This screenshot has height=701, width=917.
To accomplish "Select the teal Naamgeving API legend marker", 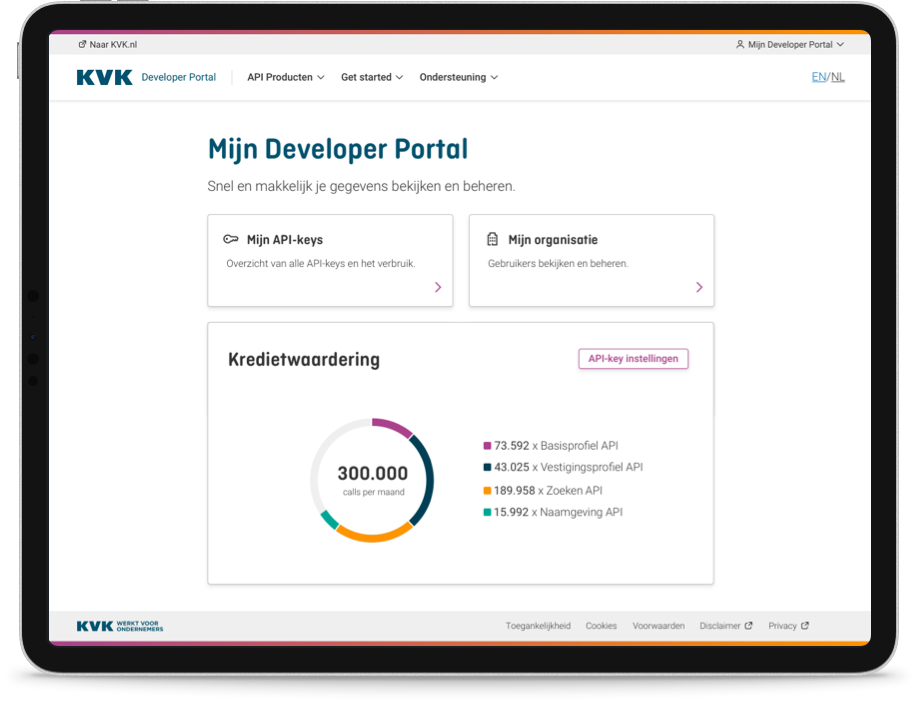I will coord(486,511).
